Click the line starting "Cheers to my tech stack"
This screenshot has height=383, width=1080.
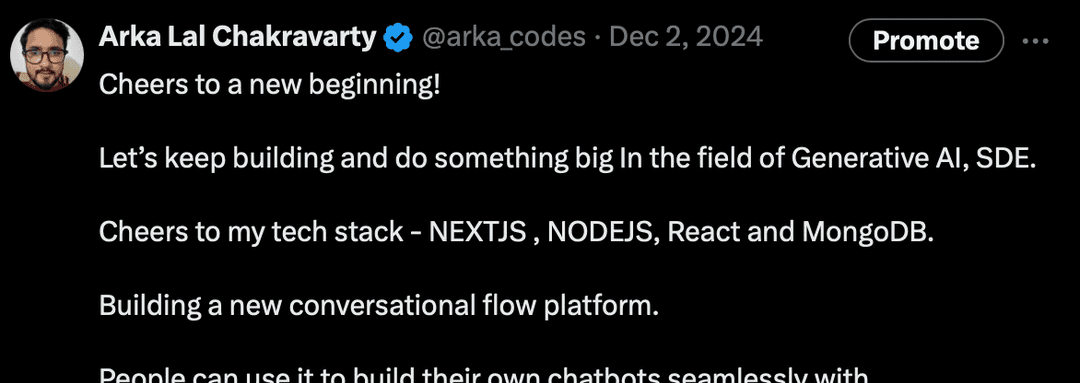point(517,233)
